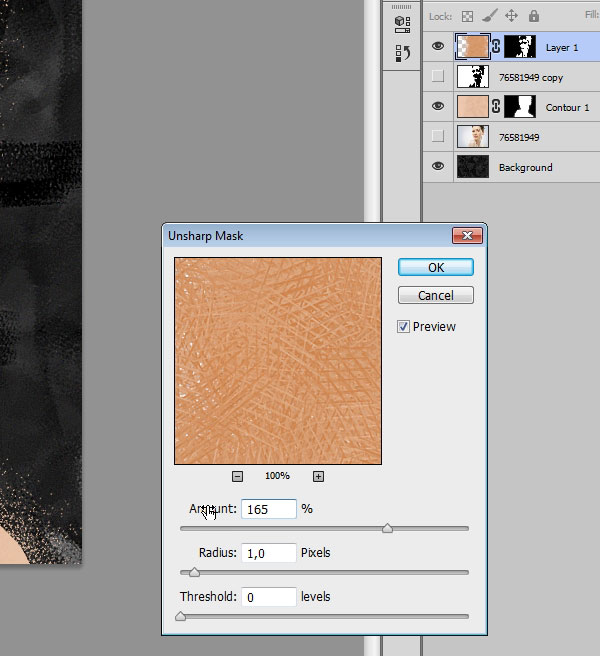The width and height of the screenshot is (600, 656).
Task: Click the Radius slider handle
Action: point(194,572)
